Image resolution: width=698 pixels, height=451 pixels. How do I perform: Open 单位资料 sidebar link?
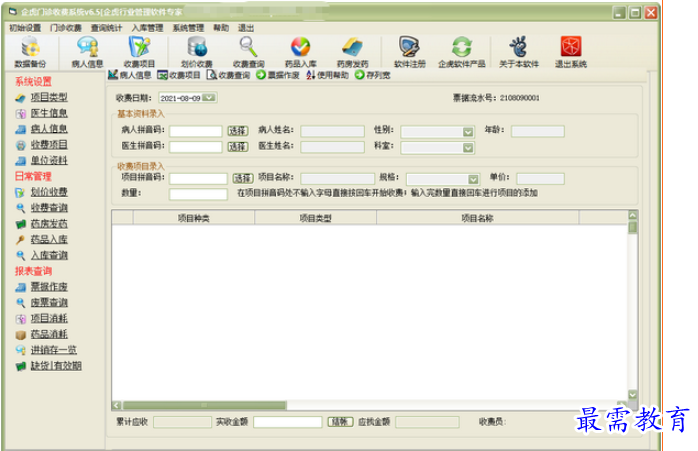click(x=49, y=160)
